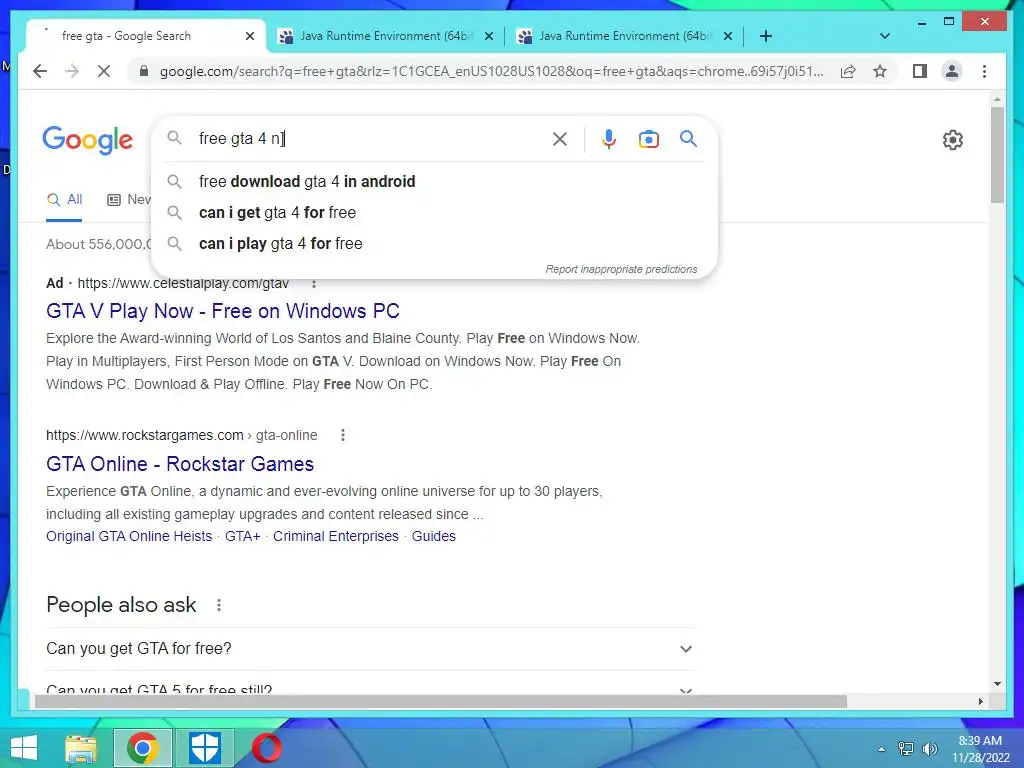The width and height of the screenshot is (1024, 768).
Task: Open 'Original GTA Online Heists' sitelink
Action: tap(129, 536)
